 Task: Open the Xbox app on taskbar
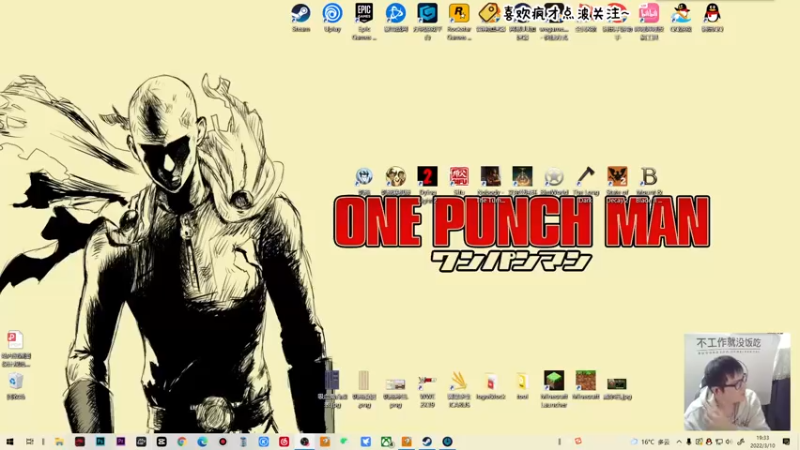tap(386, 441)
